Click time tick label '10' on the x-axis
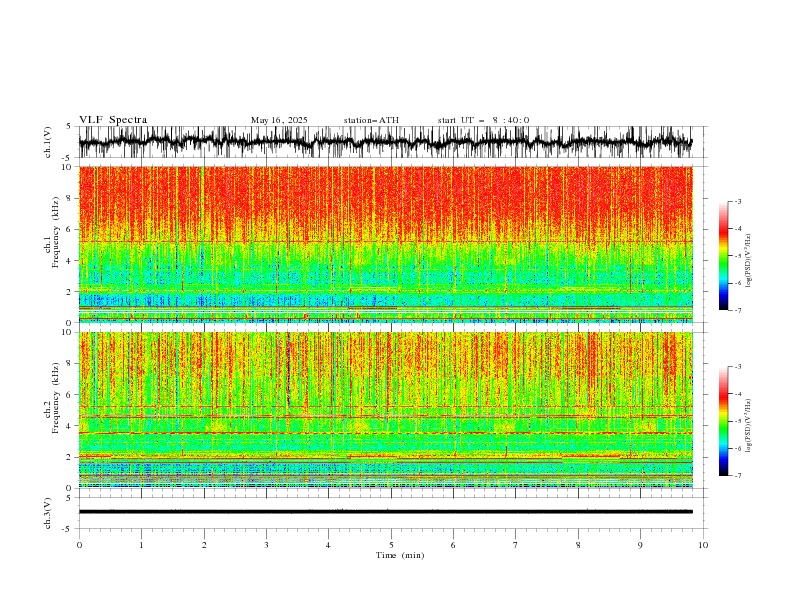Image resolution: width=792 pixels, height=612 pixels. [703, 545]
